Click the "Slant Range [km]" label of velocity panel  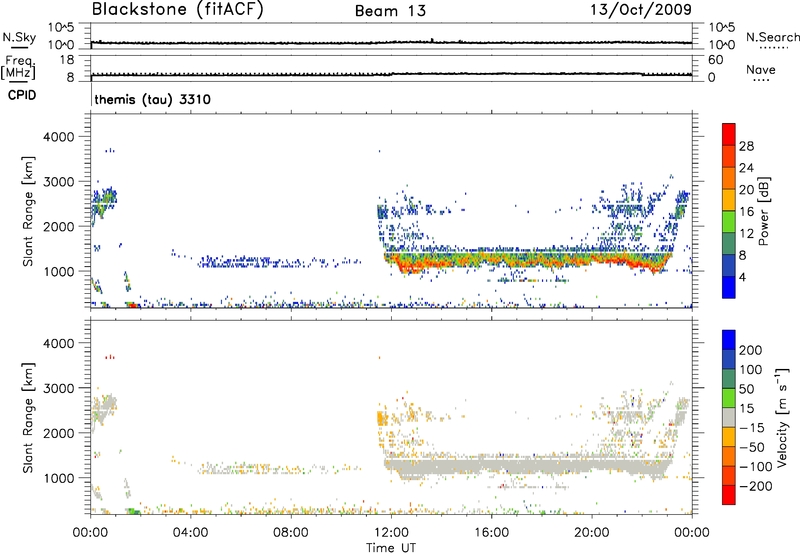tap(28, 417)
